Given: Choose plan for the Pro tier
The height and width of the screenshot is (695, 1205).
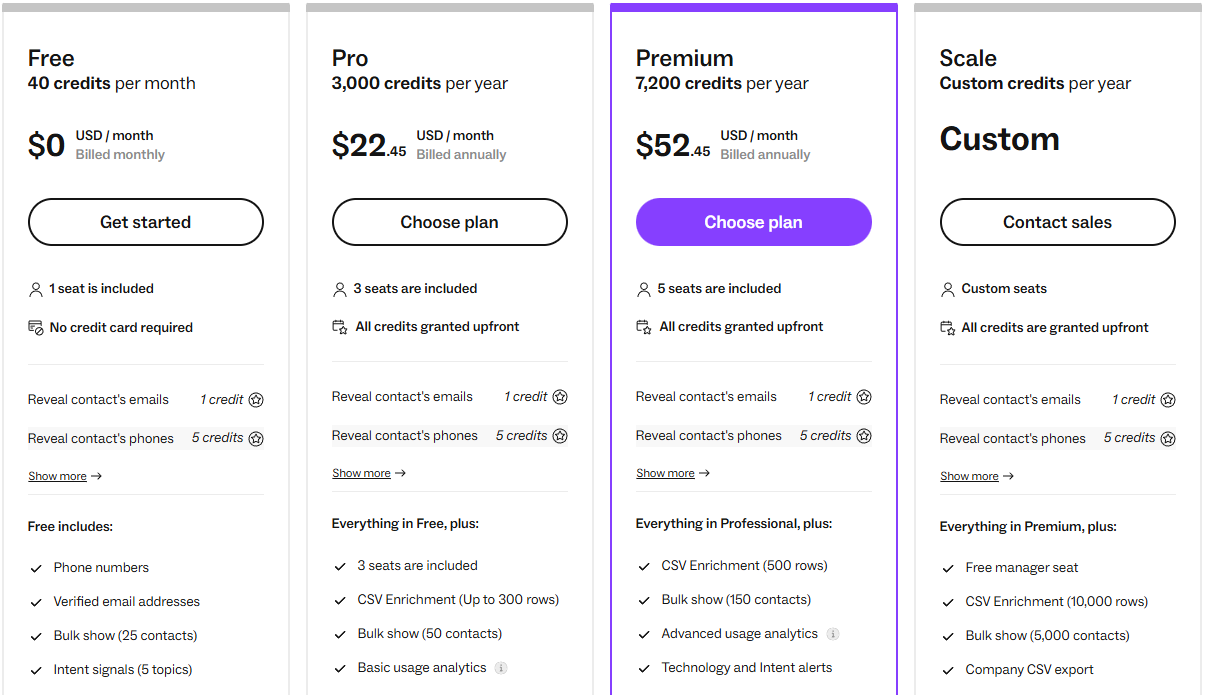Looking at the screenshot, I should coord(449,222).
